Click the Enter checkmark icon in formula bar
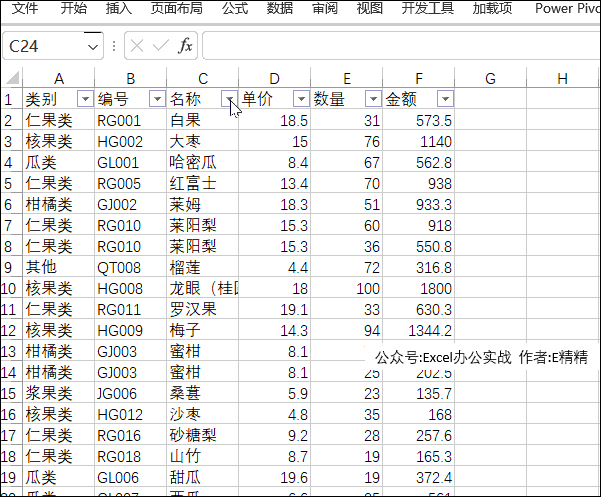The width and height of the screenshot is (601, 497). click(161, 46)
